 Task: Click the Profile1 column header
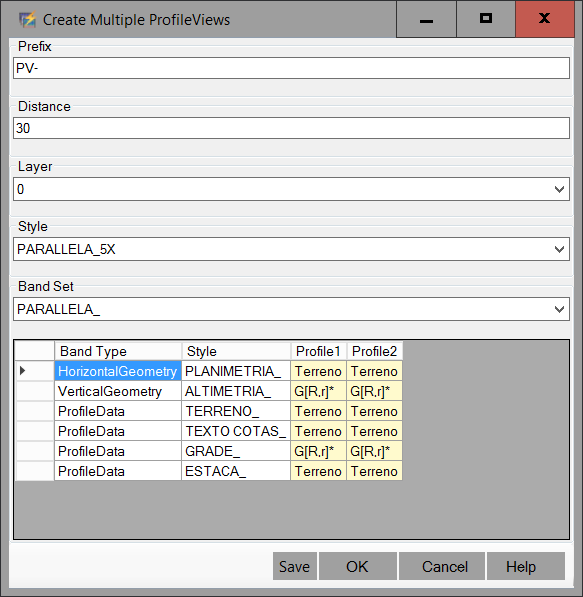coord(318,351)
